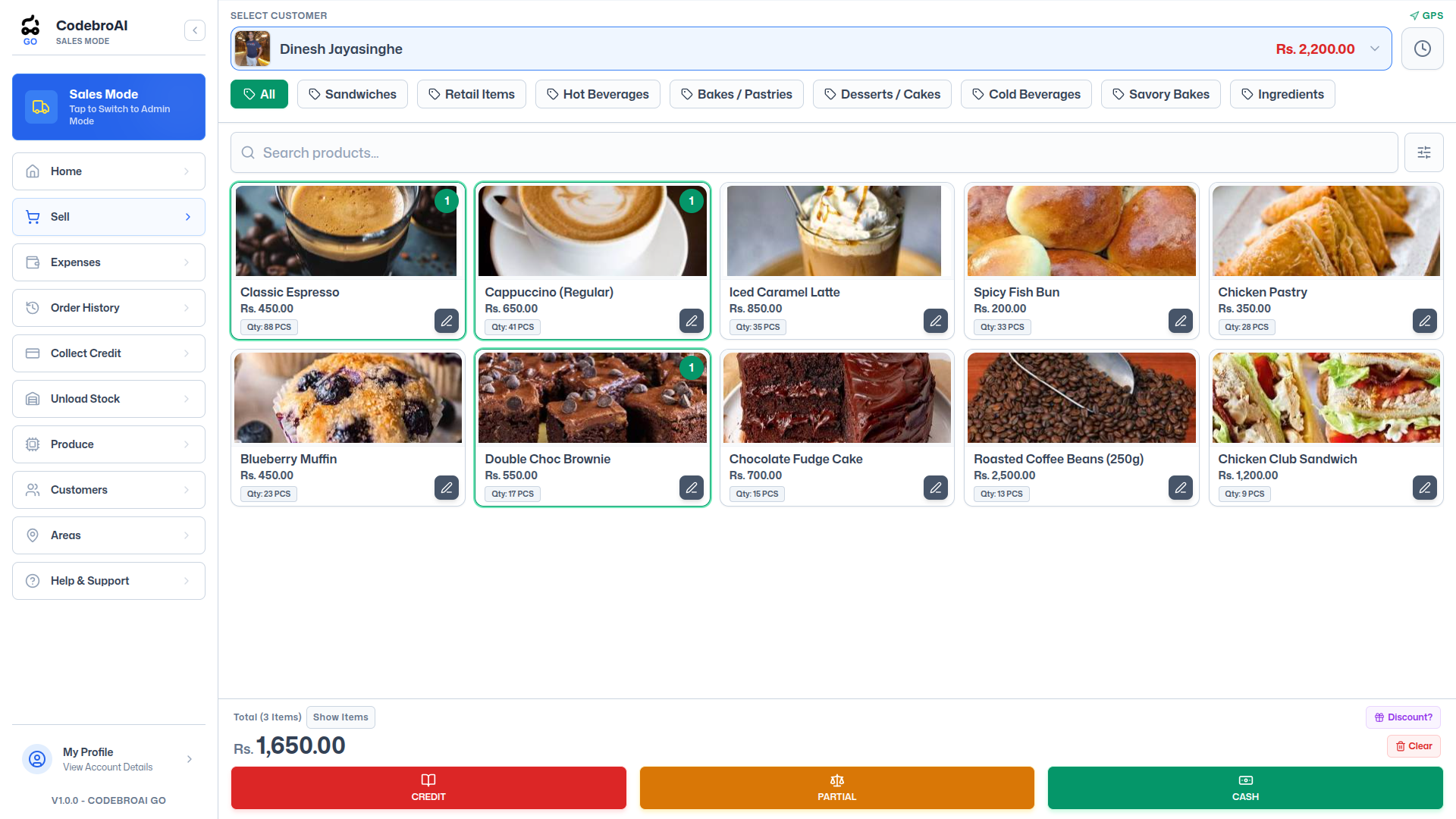Open the Help & Support entry

pyautogui.click(x=108, y=581)
